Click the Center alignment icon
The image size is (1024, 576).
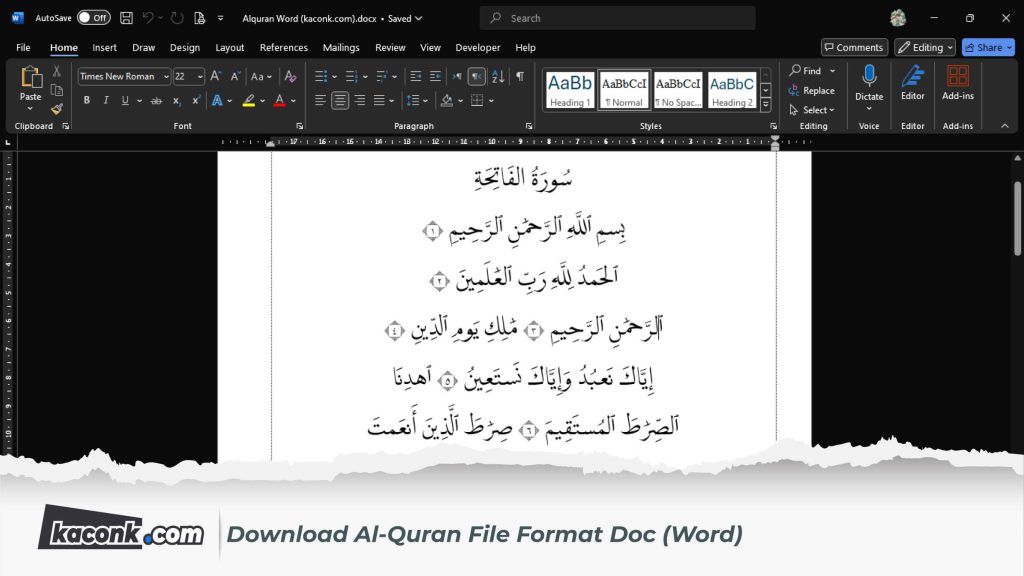[340, 100]
